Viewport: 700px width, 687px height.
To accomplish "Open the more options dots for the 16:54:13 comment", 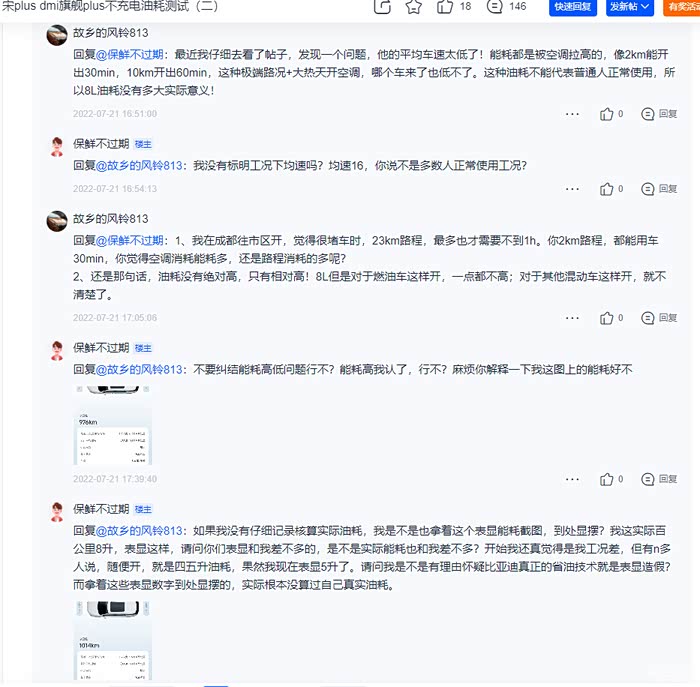I will click(572, 189).
